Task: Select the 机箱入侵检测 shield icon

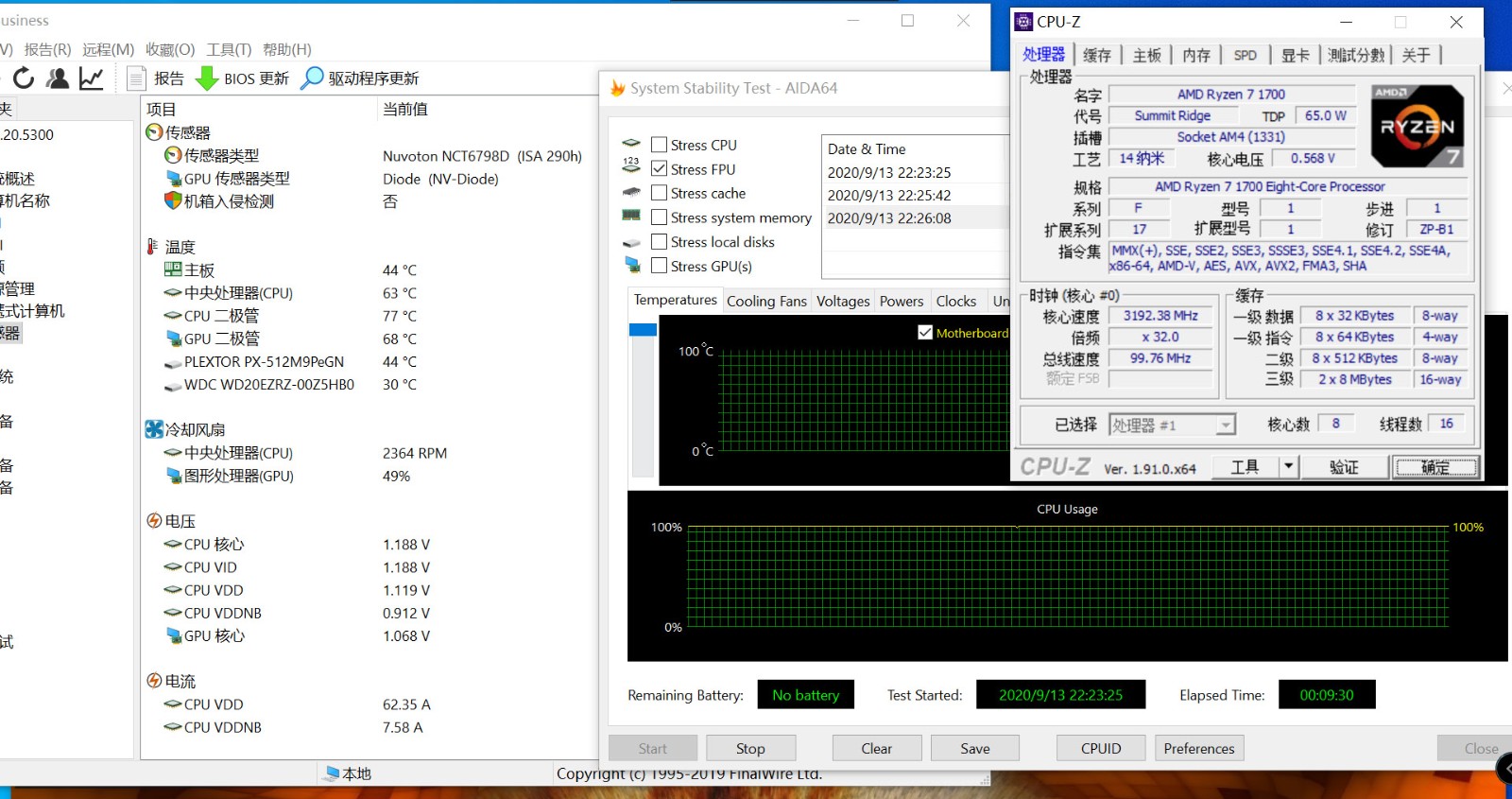Action: (173, 200)
